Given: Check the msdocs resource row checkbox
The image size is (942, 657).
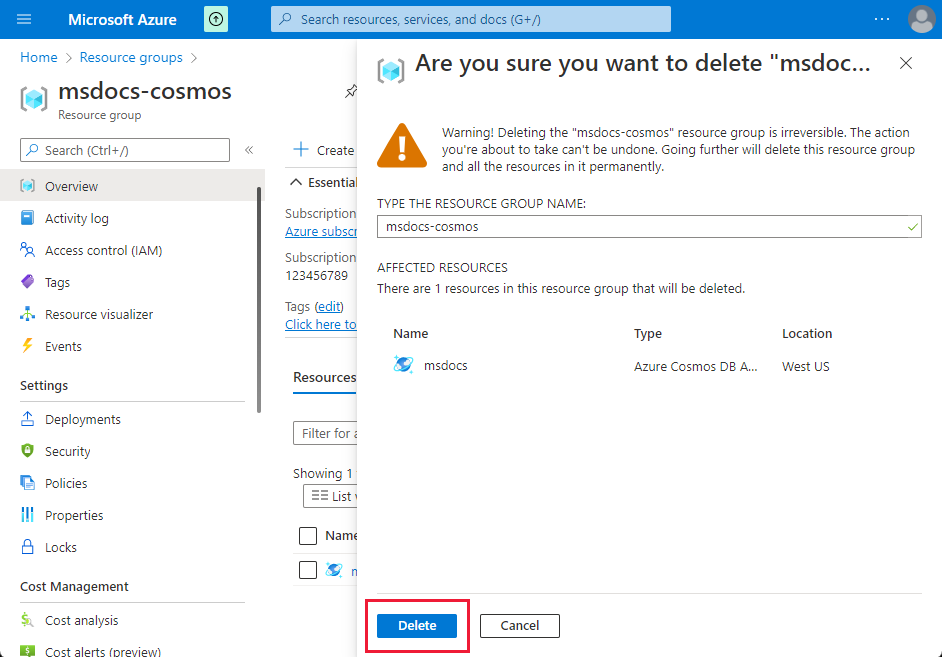Looking at the screenshot, I should 308,570.
